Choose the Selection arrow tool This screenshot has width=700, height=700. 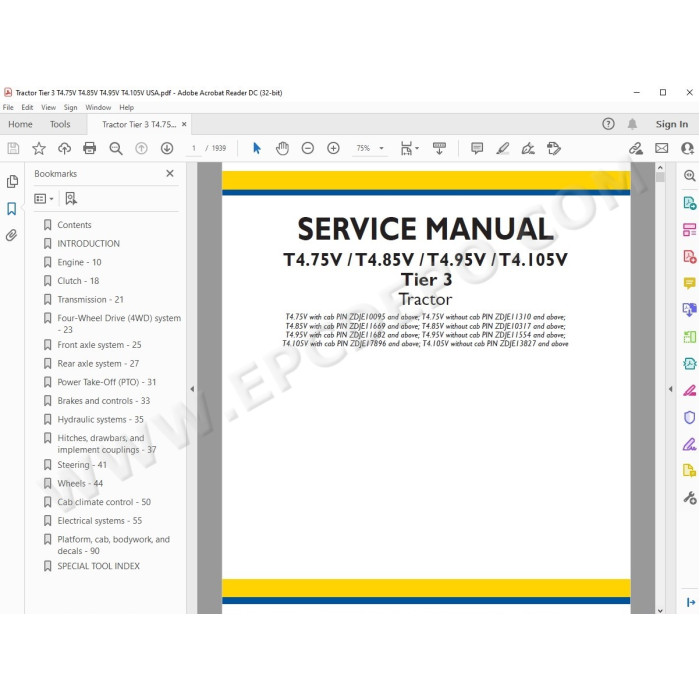257,148
